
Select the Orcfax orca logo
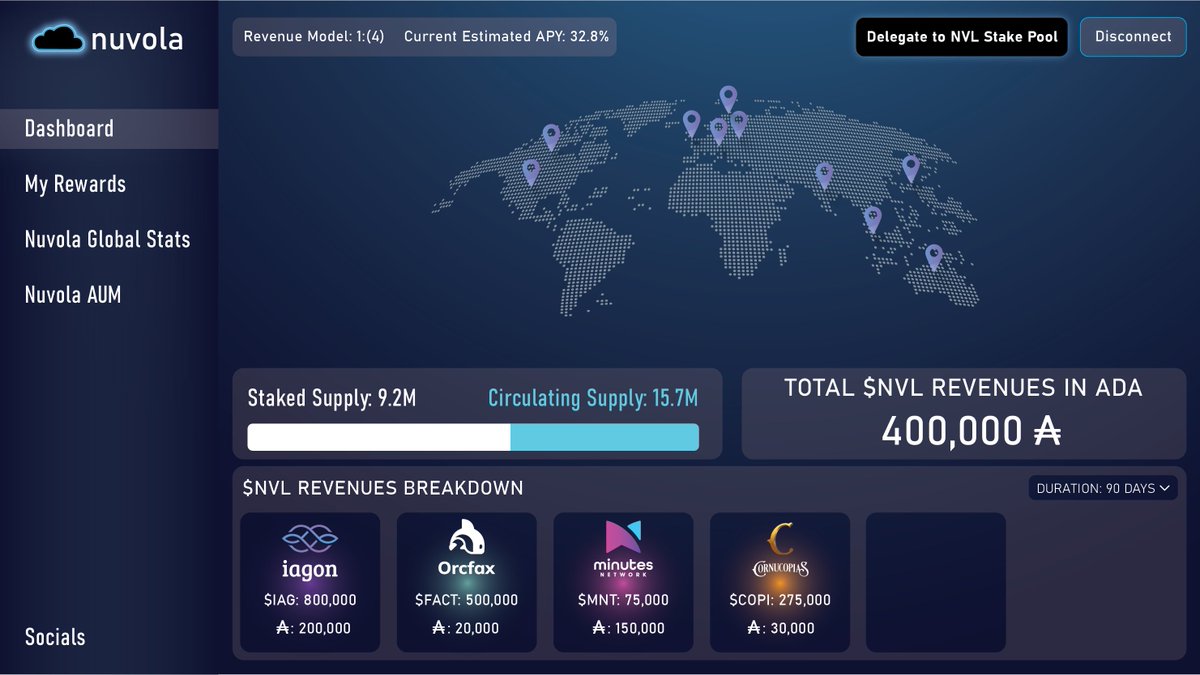466,539
